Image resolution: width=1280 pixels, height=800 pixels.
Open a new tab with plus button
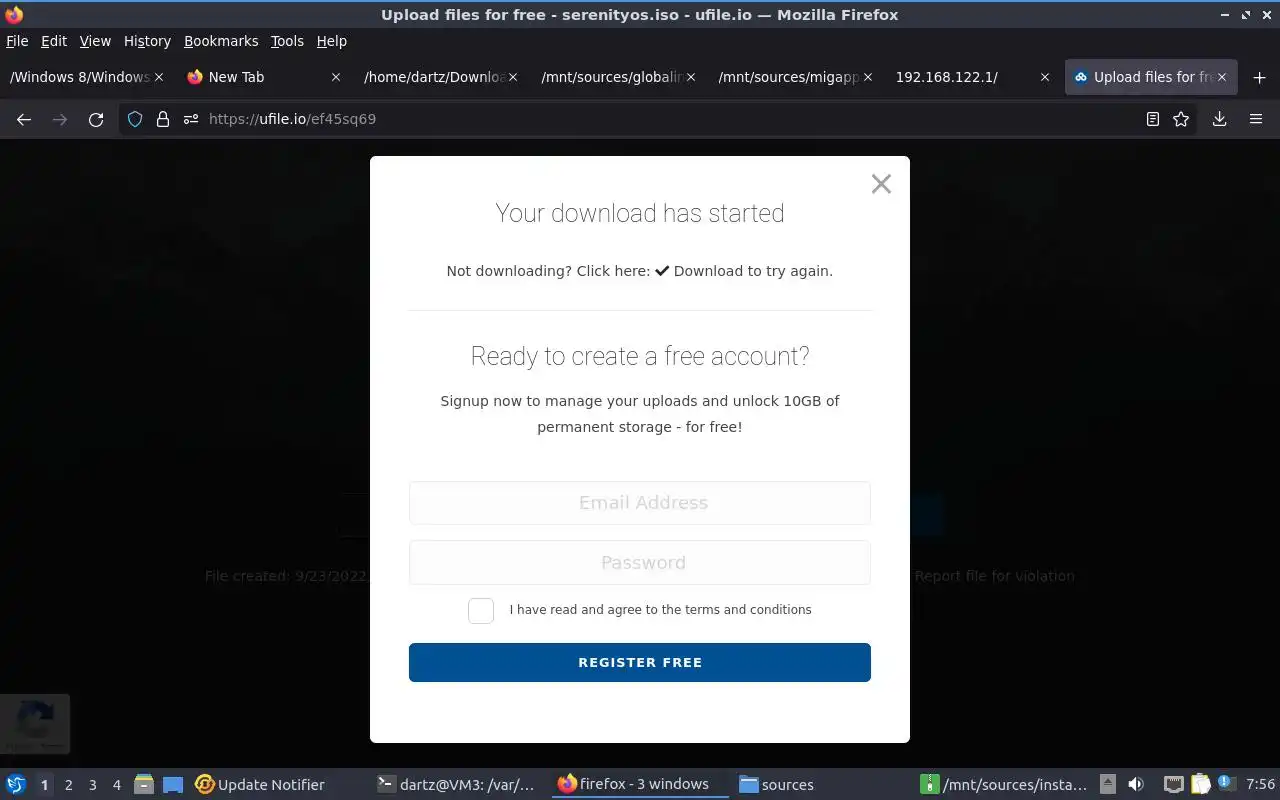pyautogui.click(x=1260, y=77)
